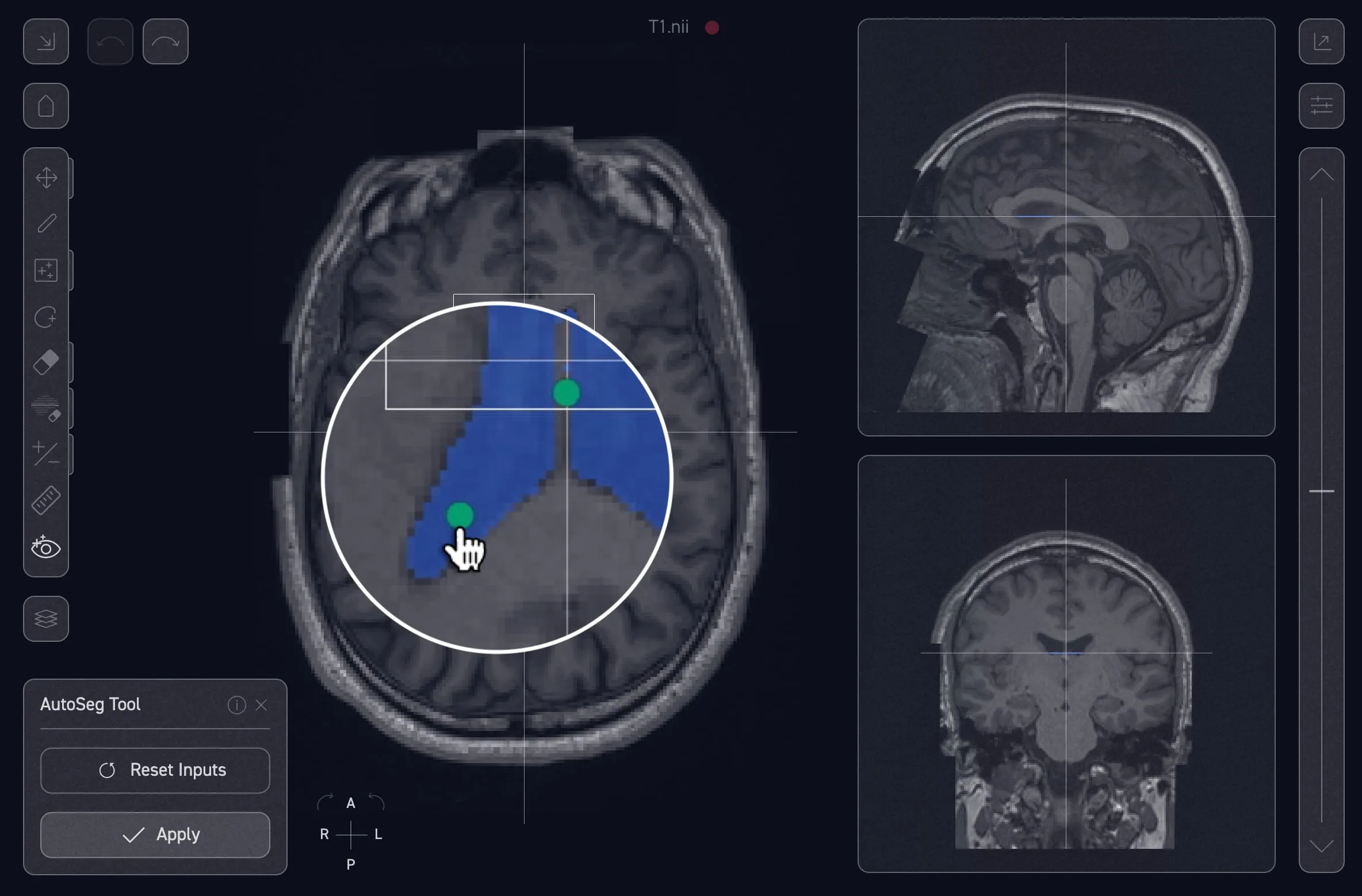
Task: Open the import arrow button top-left
Action: 46,41
